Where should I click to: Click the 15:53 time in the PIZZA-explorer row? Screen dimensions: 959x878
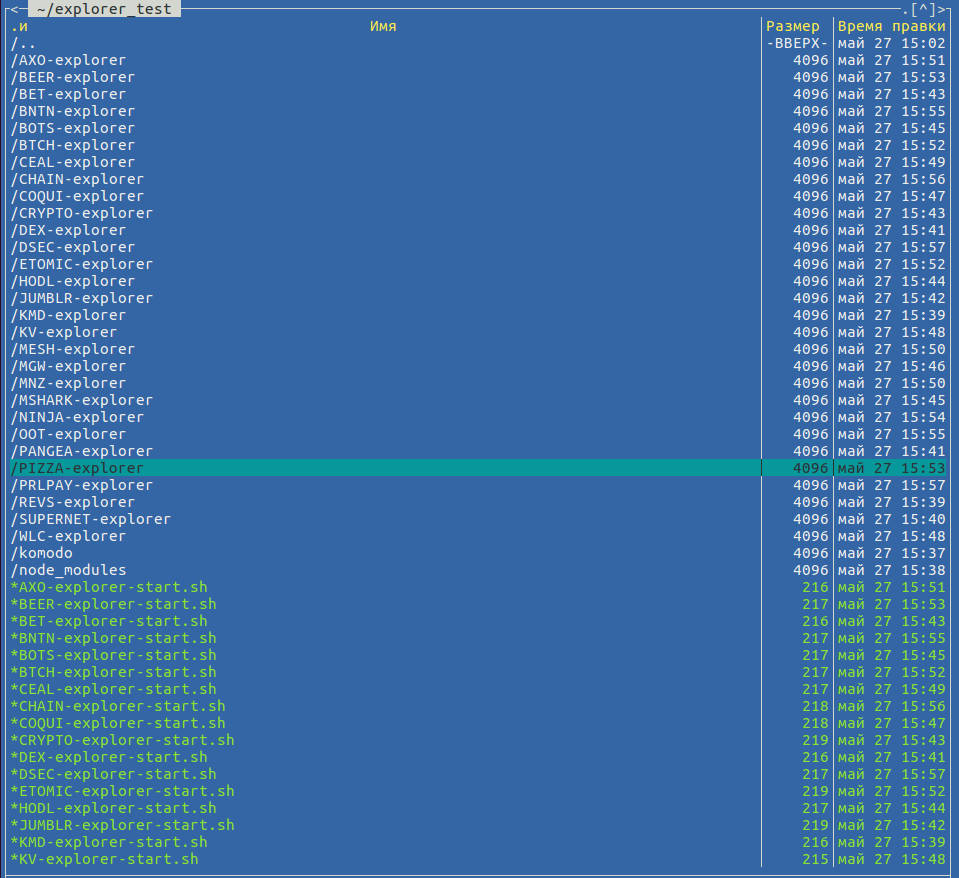point(924,468)
